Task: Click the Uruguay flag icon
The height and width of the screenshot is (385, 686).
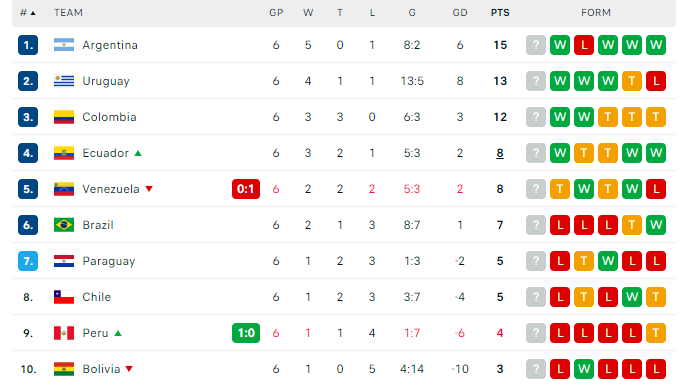Action: tap(64, 81)
